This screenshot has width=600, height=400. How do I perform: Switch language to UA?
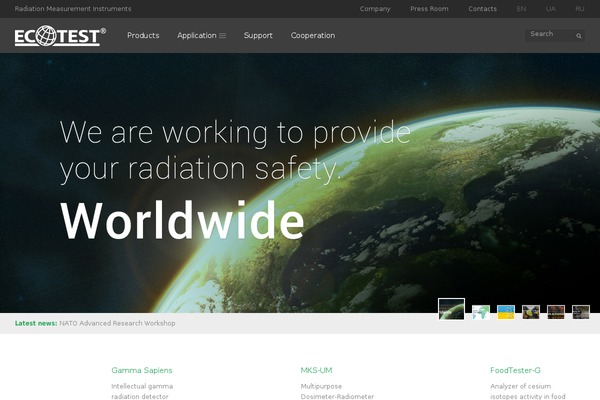(x=551, y=9)
